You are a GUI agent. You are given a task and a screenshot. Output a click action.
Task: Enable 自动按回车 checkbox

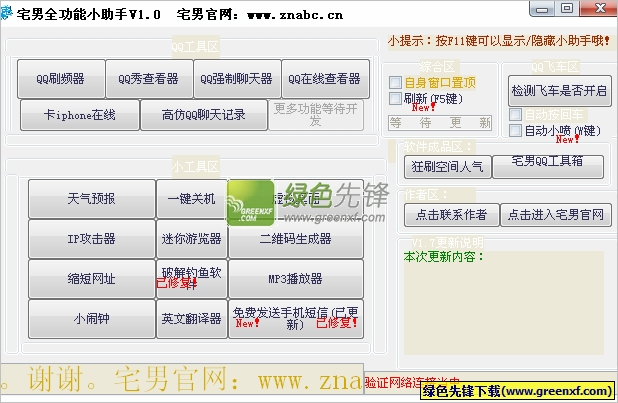(x=515, y=114)
